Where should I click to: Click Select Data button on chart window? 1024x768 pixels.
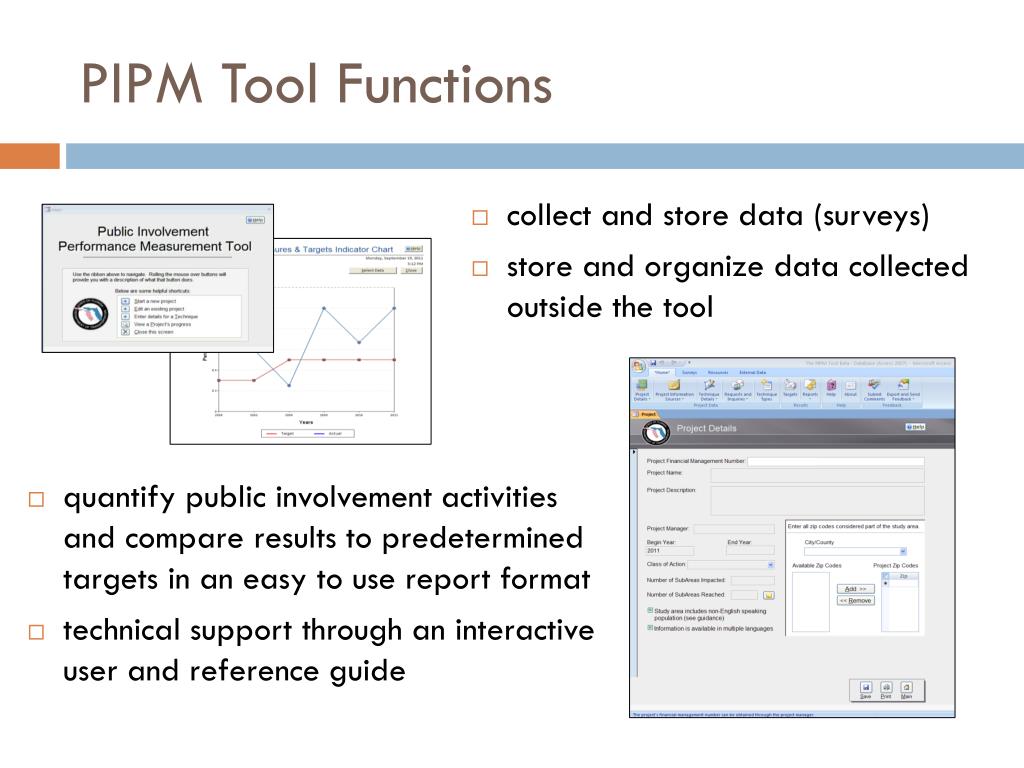tap(373, 270)
